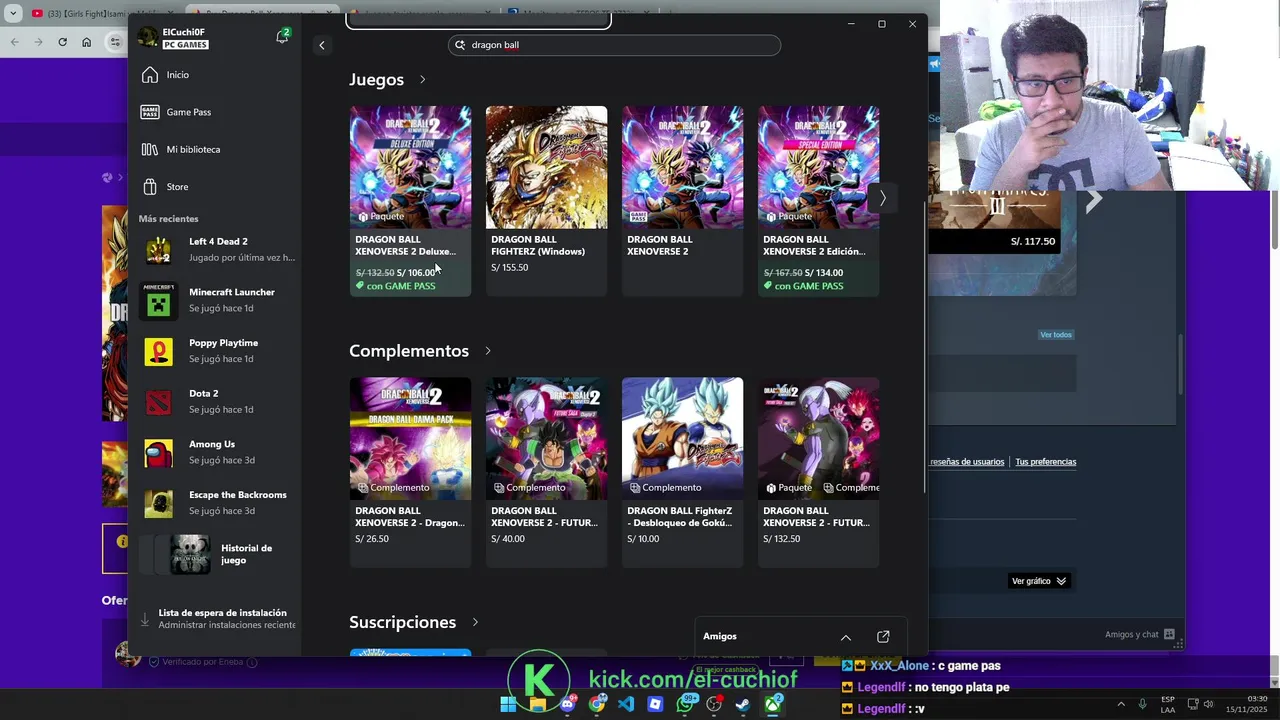The height and width of the screenshot is (720, 1280).
Task: Show hidden system tray icons
Action: point(1120,704)
